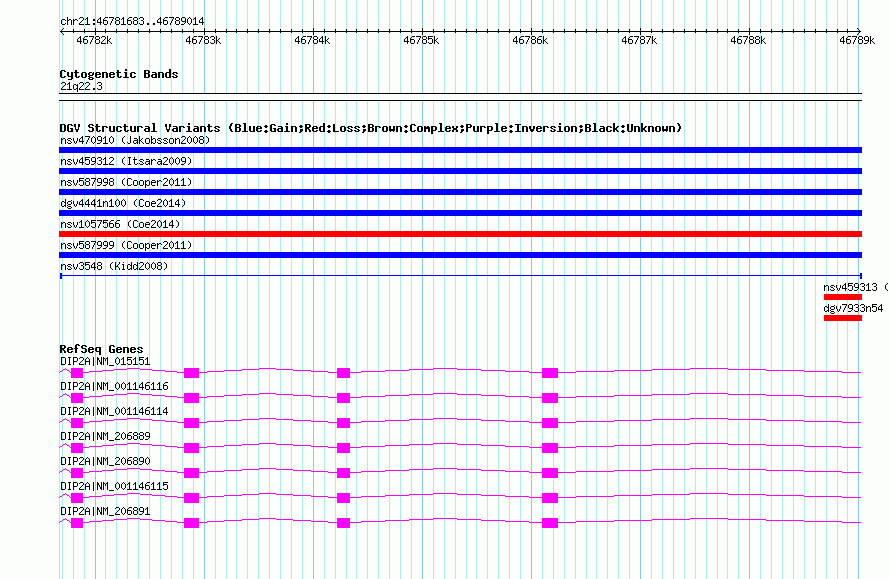This screenshot has height=579, width=890.
Task: Open the DIP2A|NM_015151 transcript label
Action: click(105, 361)
